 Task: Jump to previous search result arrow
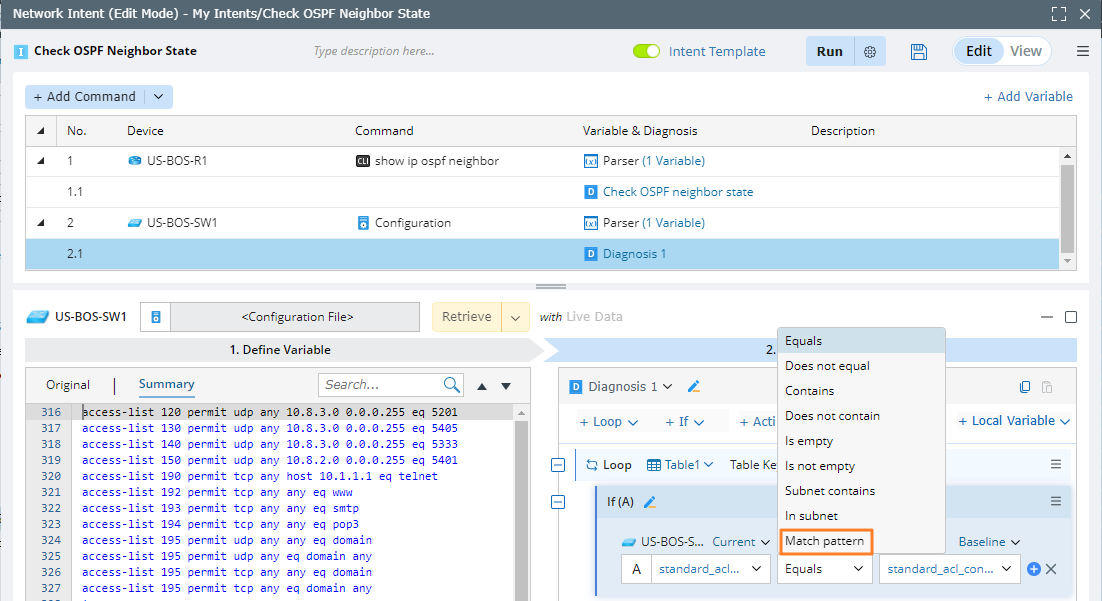point(482,386)
